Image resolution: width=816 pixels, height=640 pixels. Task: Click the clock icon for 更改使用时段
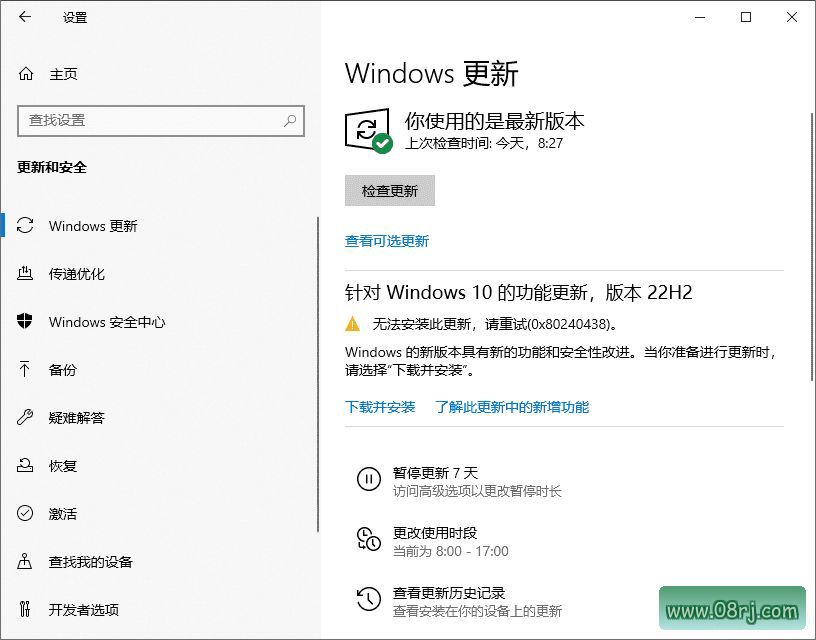pos(369,538)
